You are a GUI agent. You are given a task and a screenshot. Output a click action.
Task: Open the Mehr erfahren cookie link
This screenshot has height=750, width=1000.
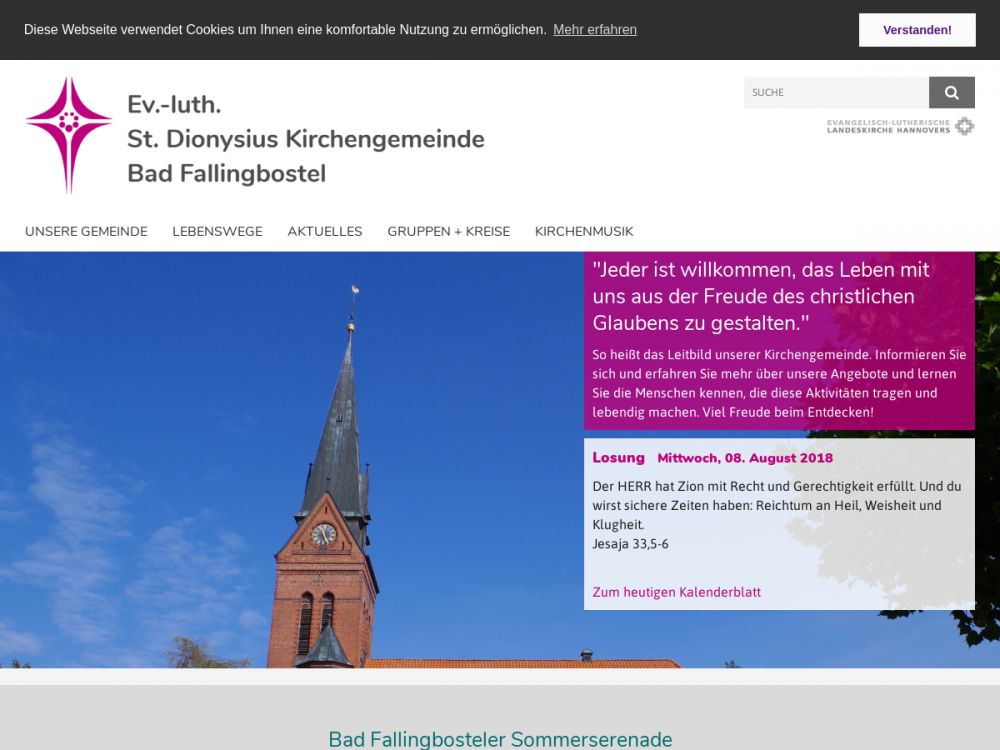point(594,30)
